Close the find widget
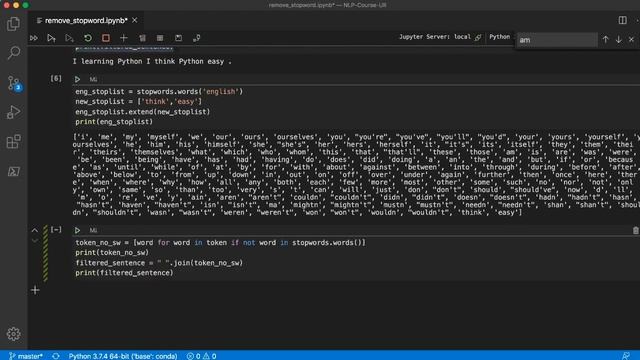640x360 pixels. click(631, 40)
